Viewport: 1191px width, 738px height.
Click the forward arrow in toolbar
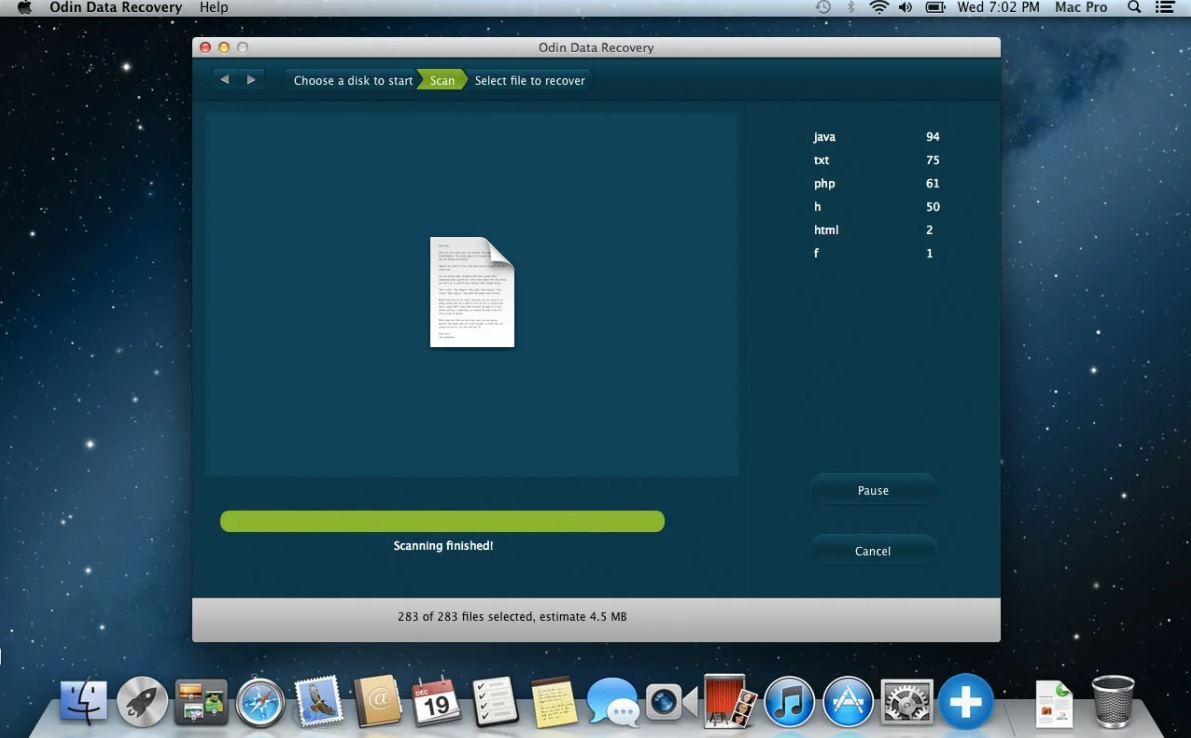click(x=251, y=79)
